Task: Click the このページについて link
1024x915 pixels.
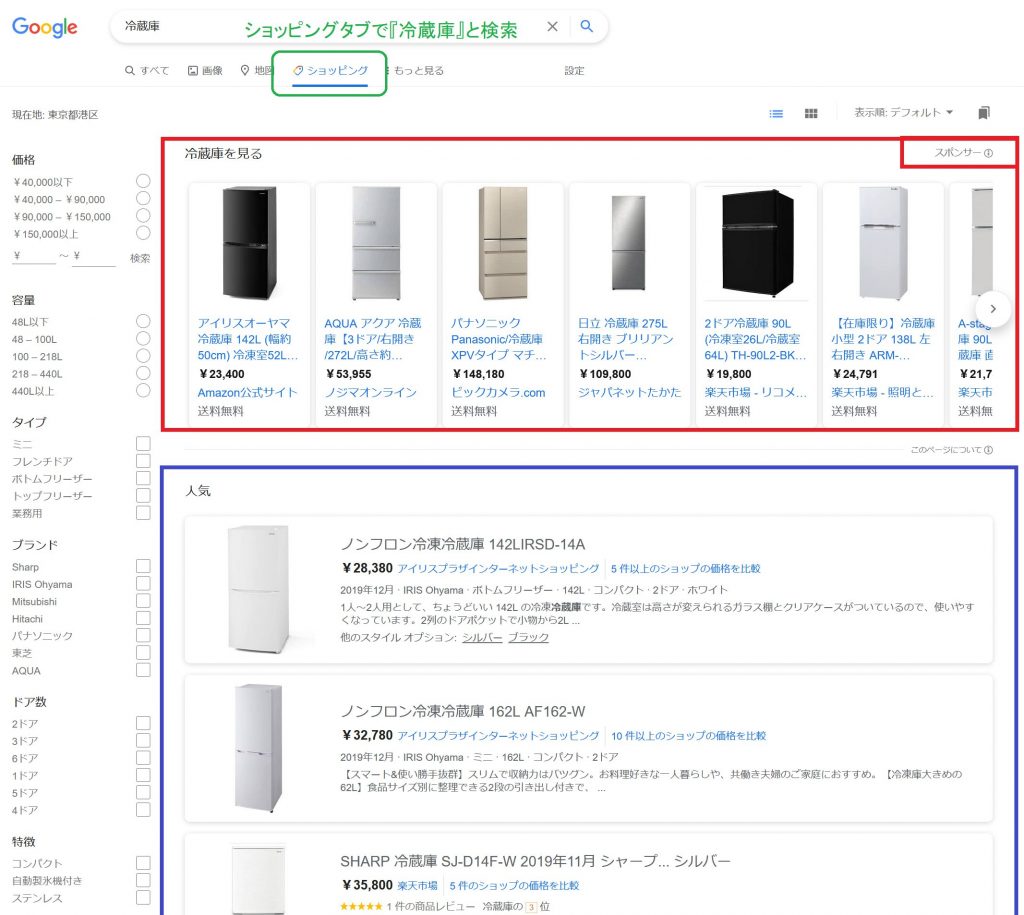Action: (x=946, y=450)
